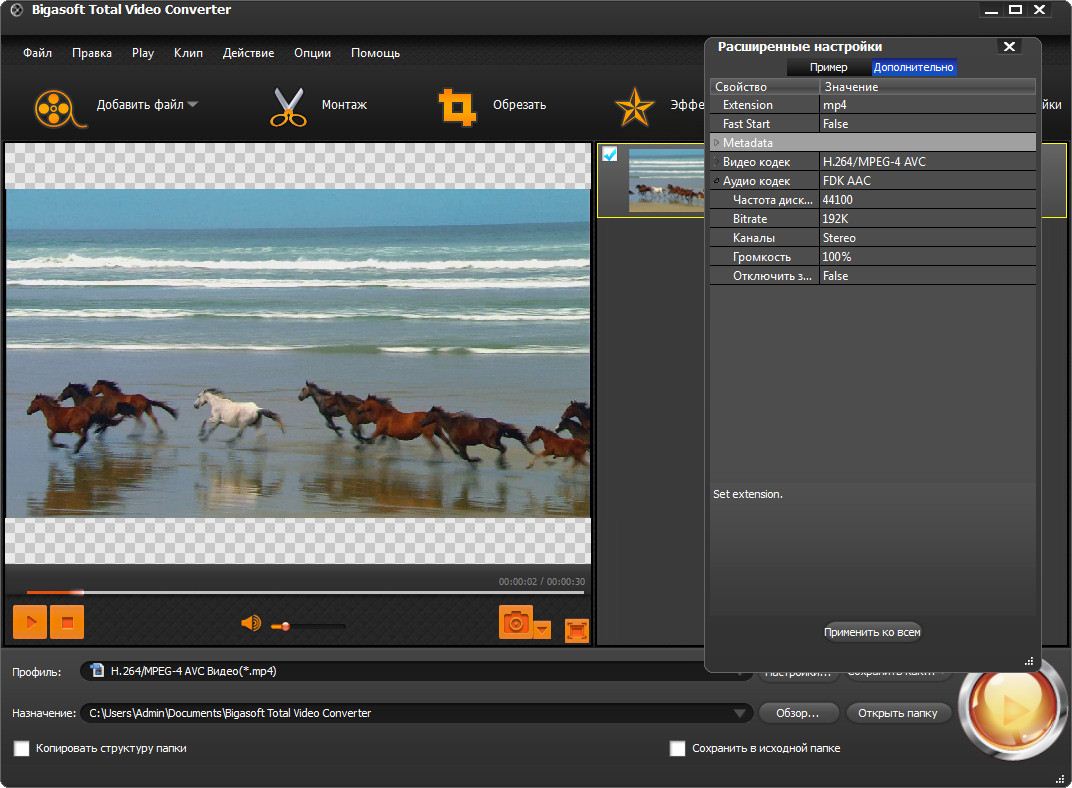Mute audio with the speaker icon
Image resolution: width=1072 pixels, height=788 pixels.
tap(250, 624)
